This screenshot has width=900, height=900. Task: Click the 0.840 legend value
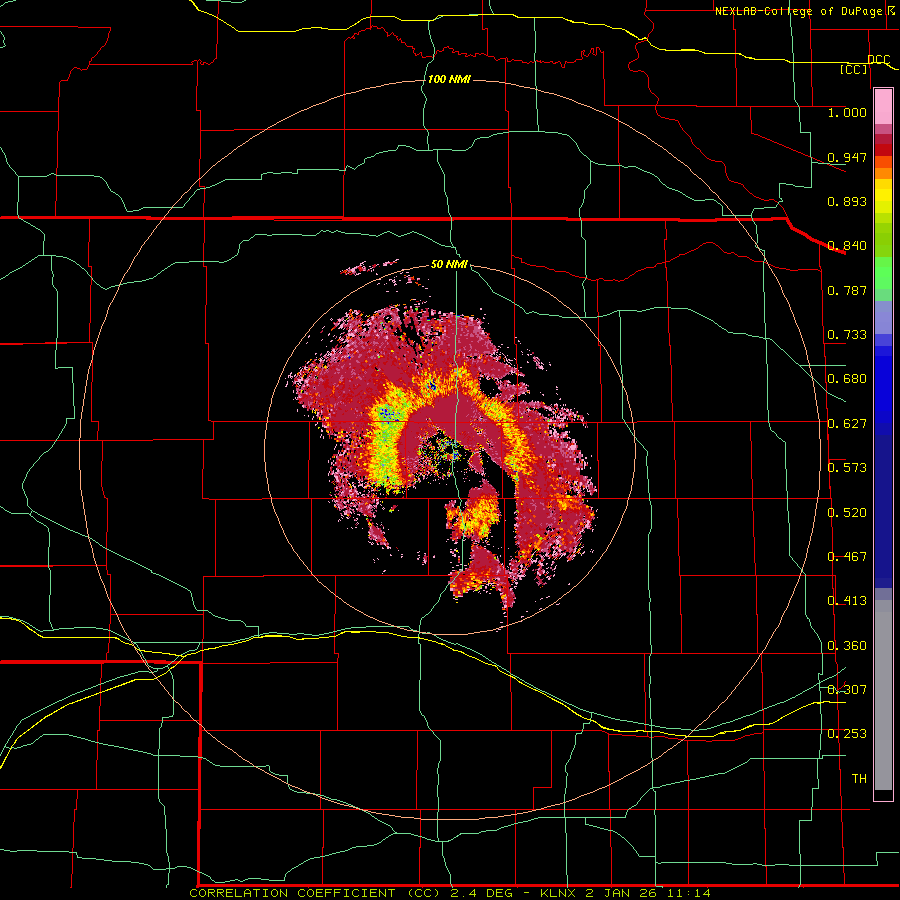coord(847,246)
